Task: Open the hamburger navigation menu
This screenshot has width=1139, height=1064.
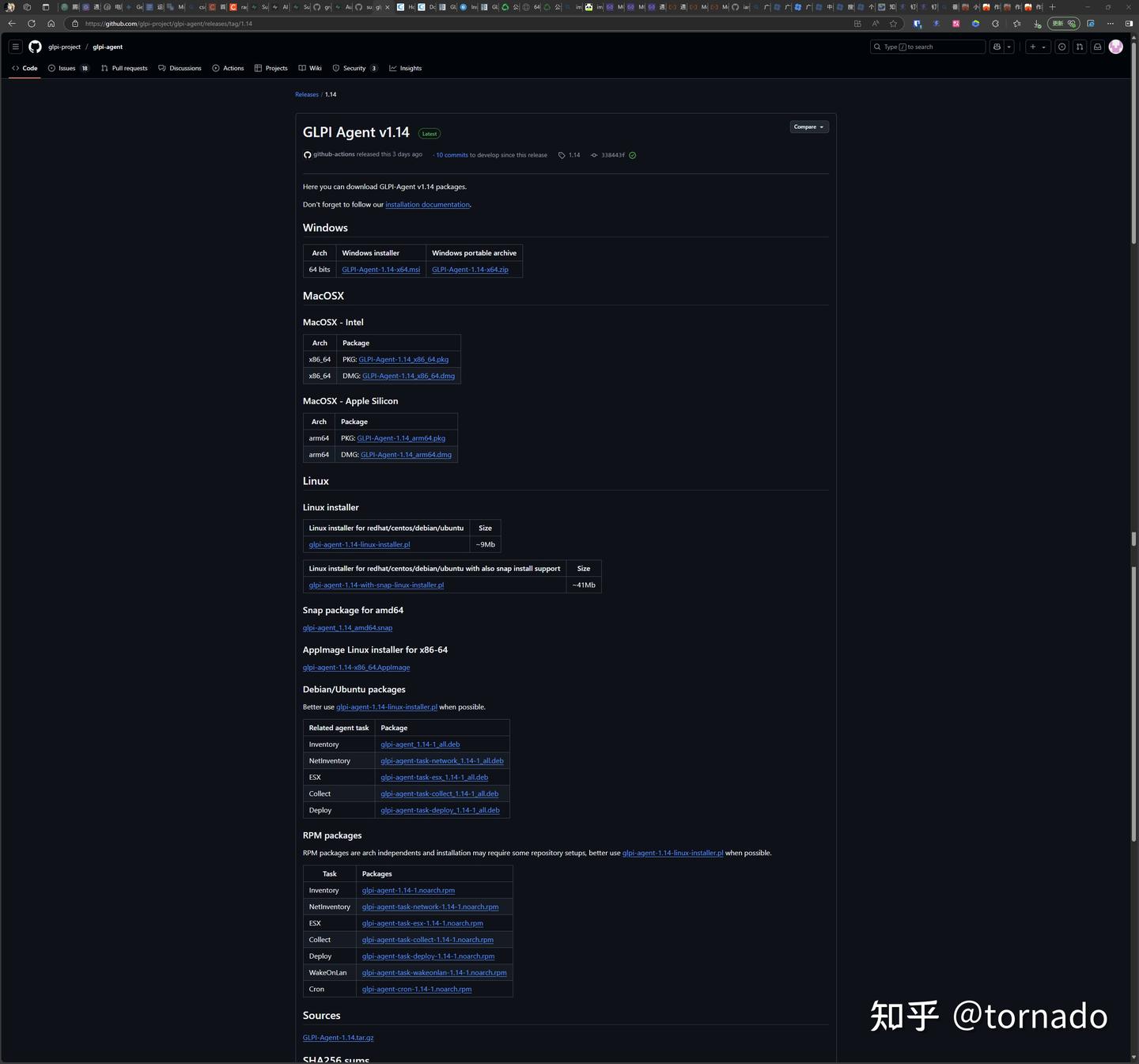Action: point(15,46)
